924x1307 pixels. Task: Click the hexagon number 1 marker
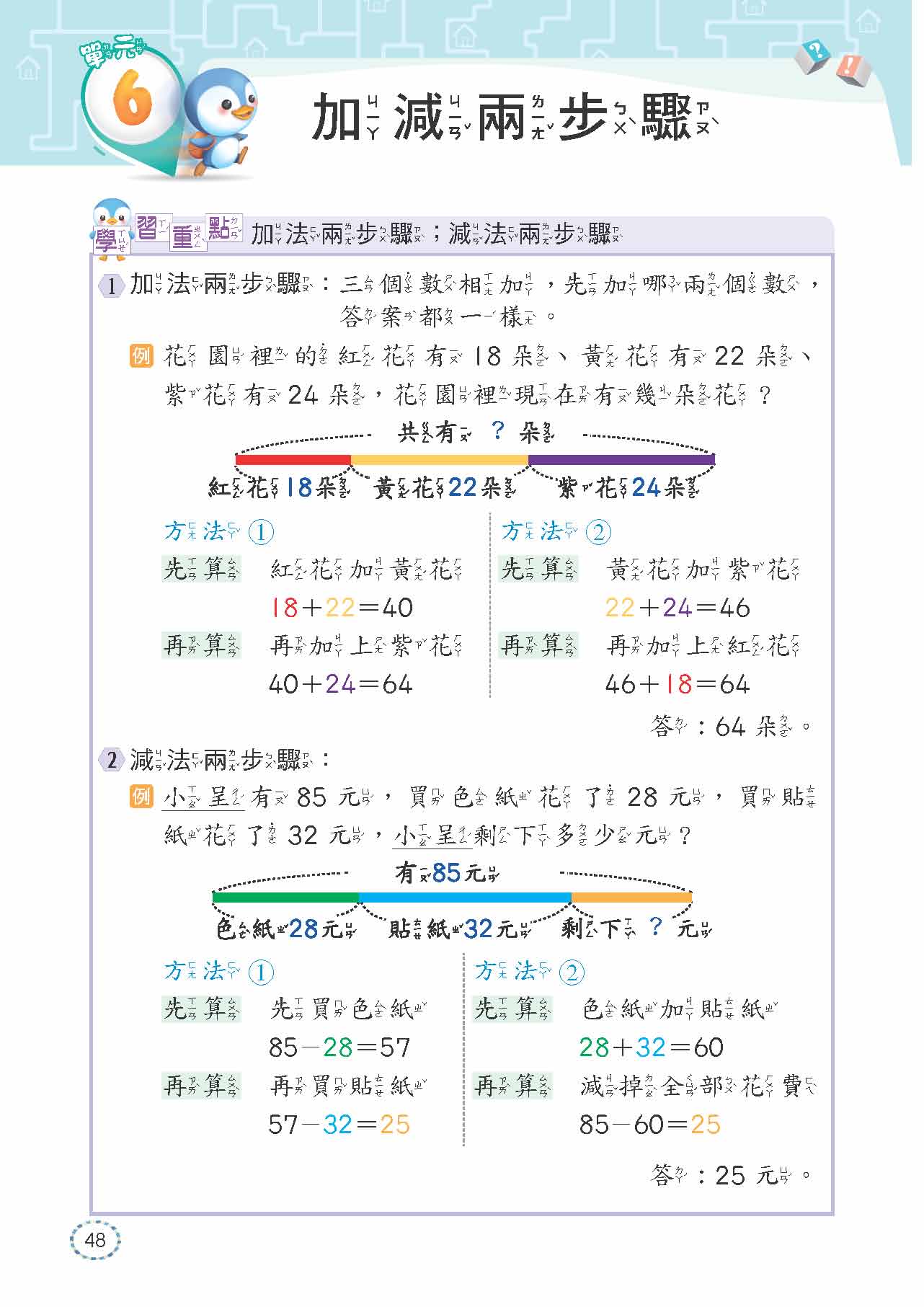point(112,286)
